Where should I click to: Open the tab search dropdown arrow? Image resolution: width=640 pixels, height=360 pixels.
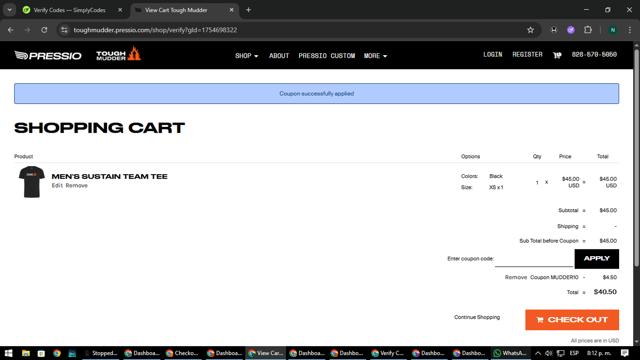pos(9,10)
